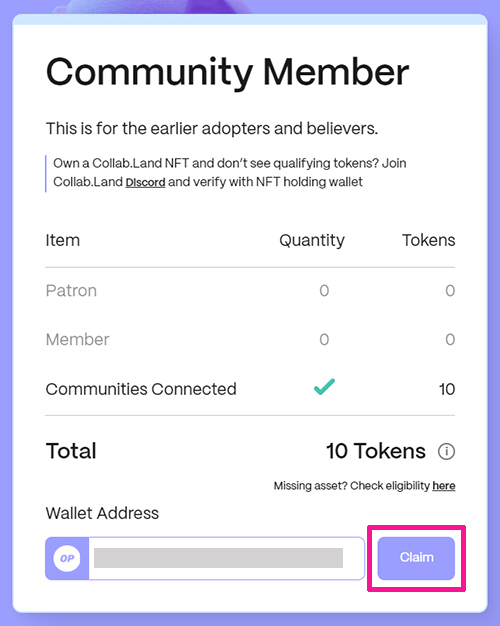Screen dimensions: 500x626
Task: Click the green Communities Connected checkmark
Action: click(x=324, y=386)
